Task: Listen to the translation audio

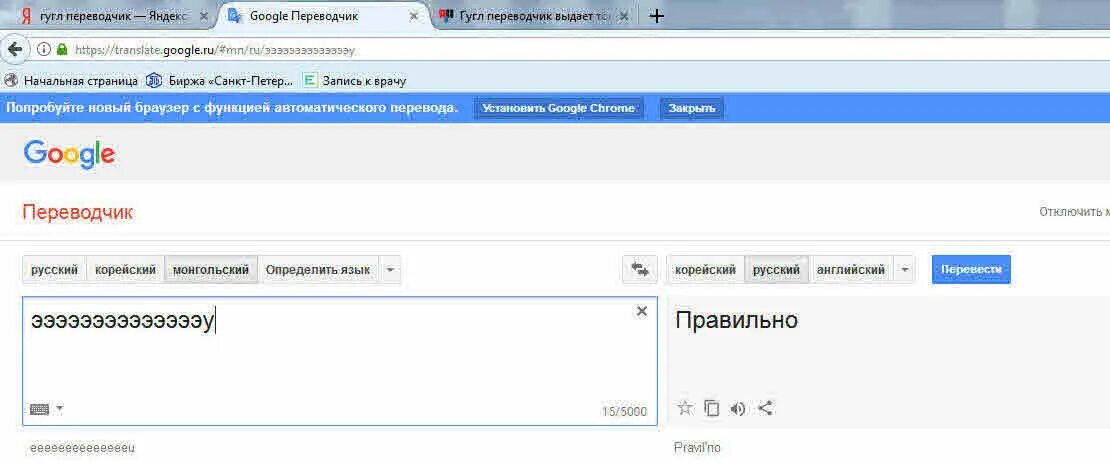Action: pyautogui.click(x=738, y=408)
